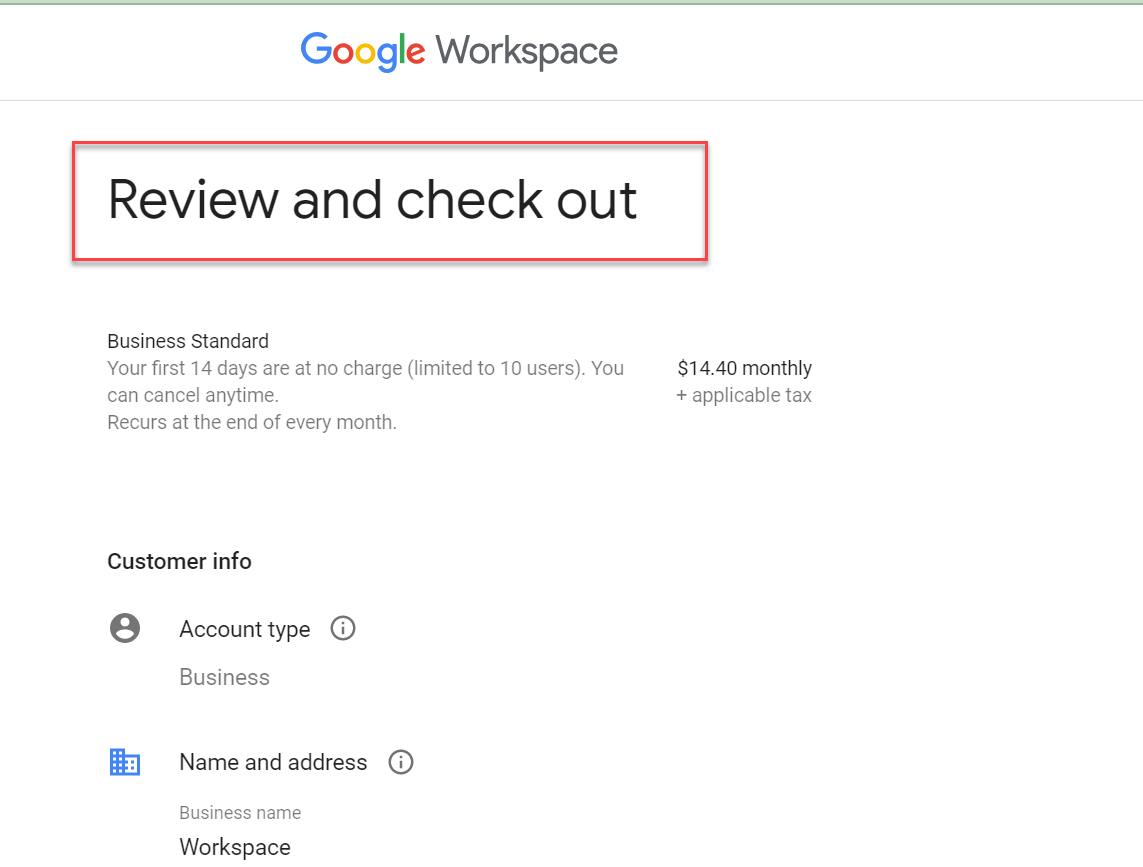Click the 'Name and address' label

pyautogui.click(x=273, y=761)
